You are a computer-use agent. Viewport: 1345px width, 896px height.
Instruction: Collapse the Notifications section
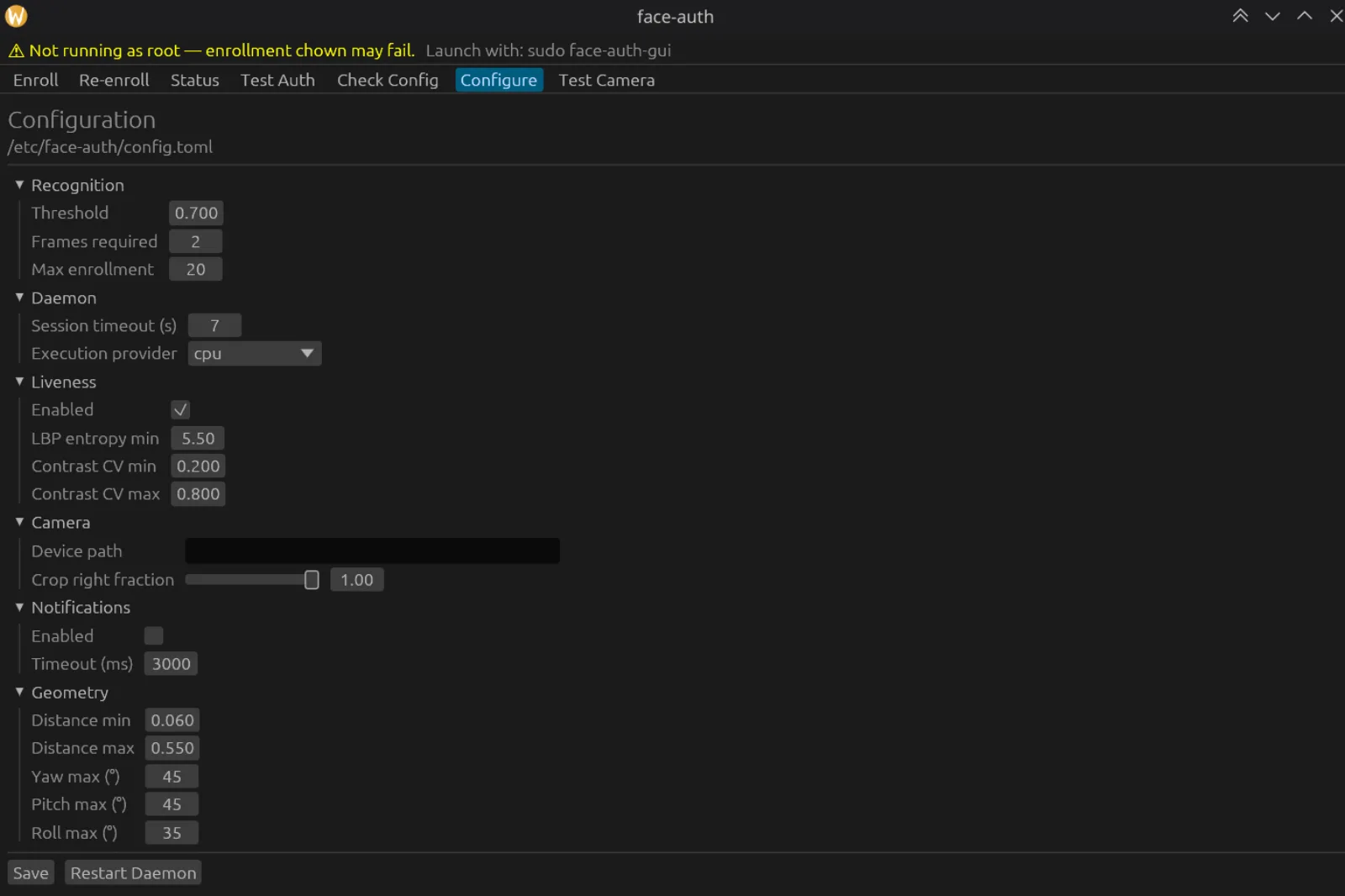point(19,607)
